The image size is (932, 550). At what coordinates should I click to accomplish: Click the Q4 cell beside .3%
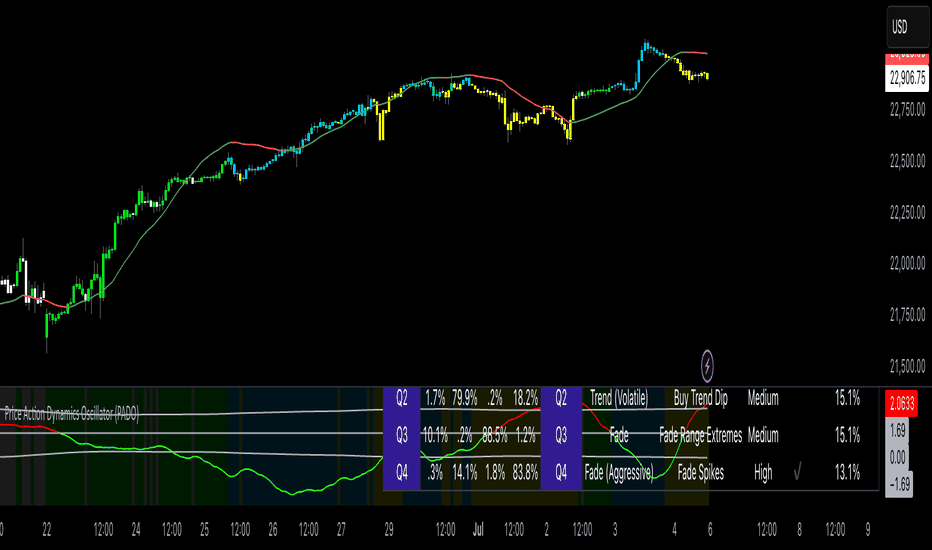[x=402, y=473]
